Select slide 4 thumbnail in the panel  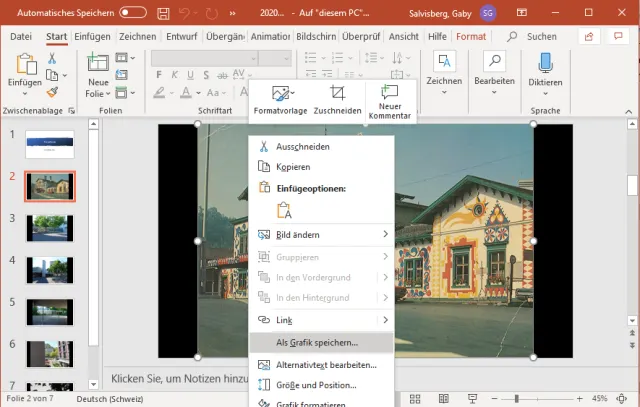[50, 271]
